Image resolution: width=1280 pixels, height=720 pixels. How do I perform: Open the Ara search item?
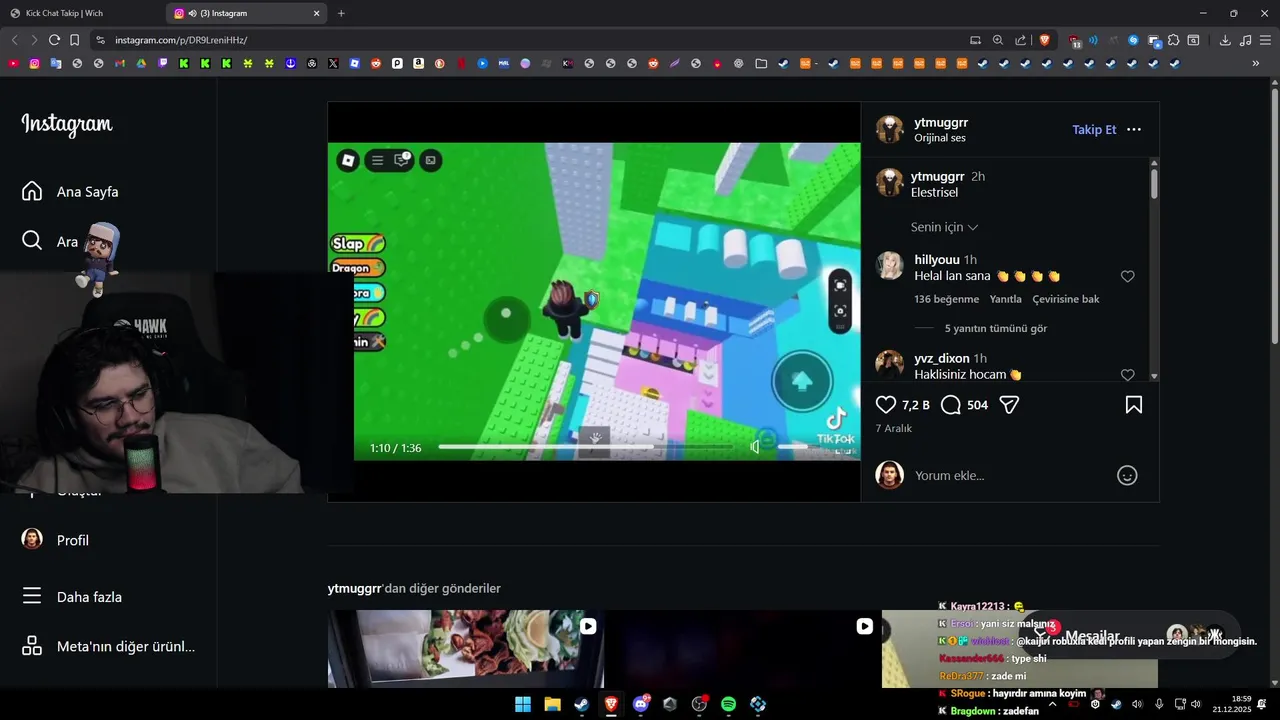50,241
